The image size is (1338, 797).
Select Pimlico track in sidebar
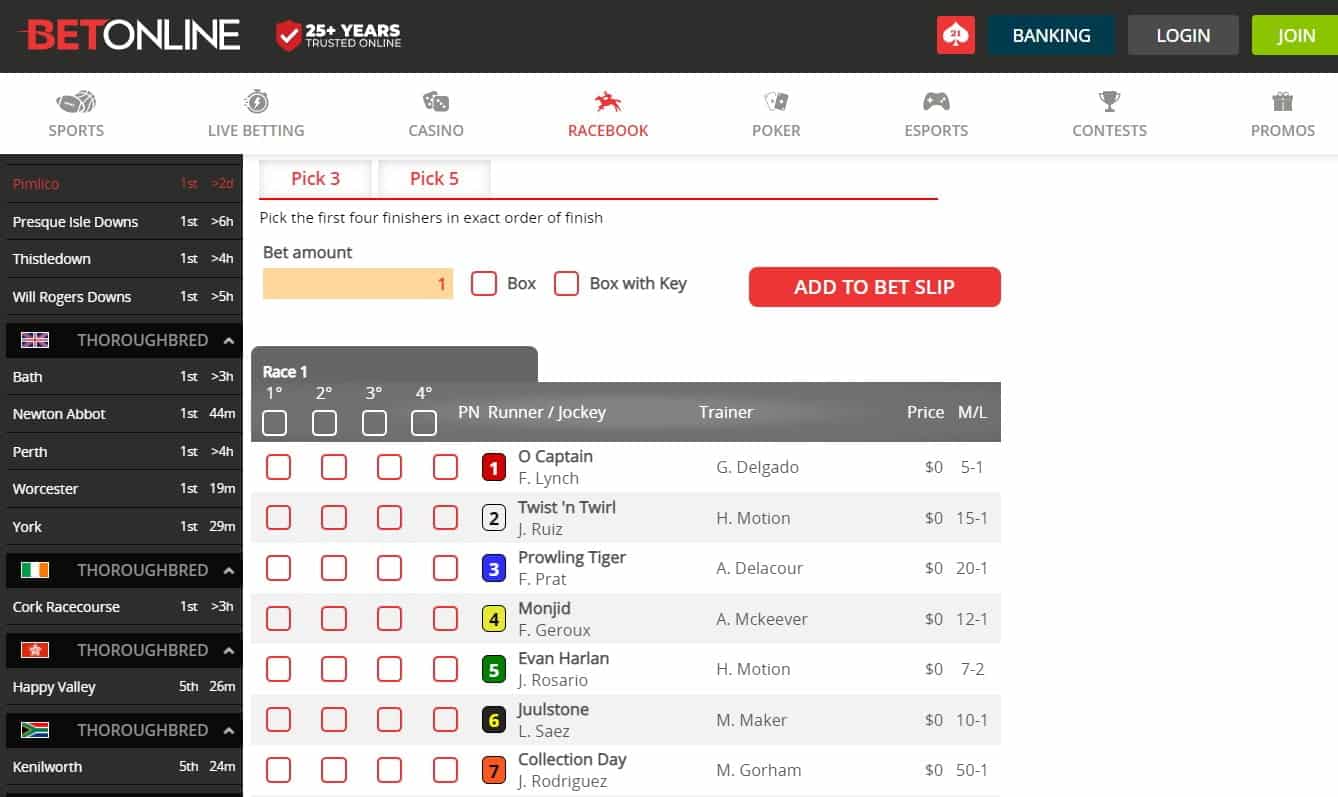(x=122, y=184)
